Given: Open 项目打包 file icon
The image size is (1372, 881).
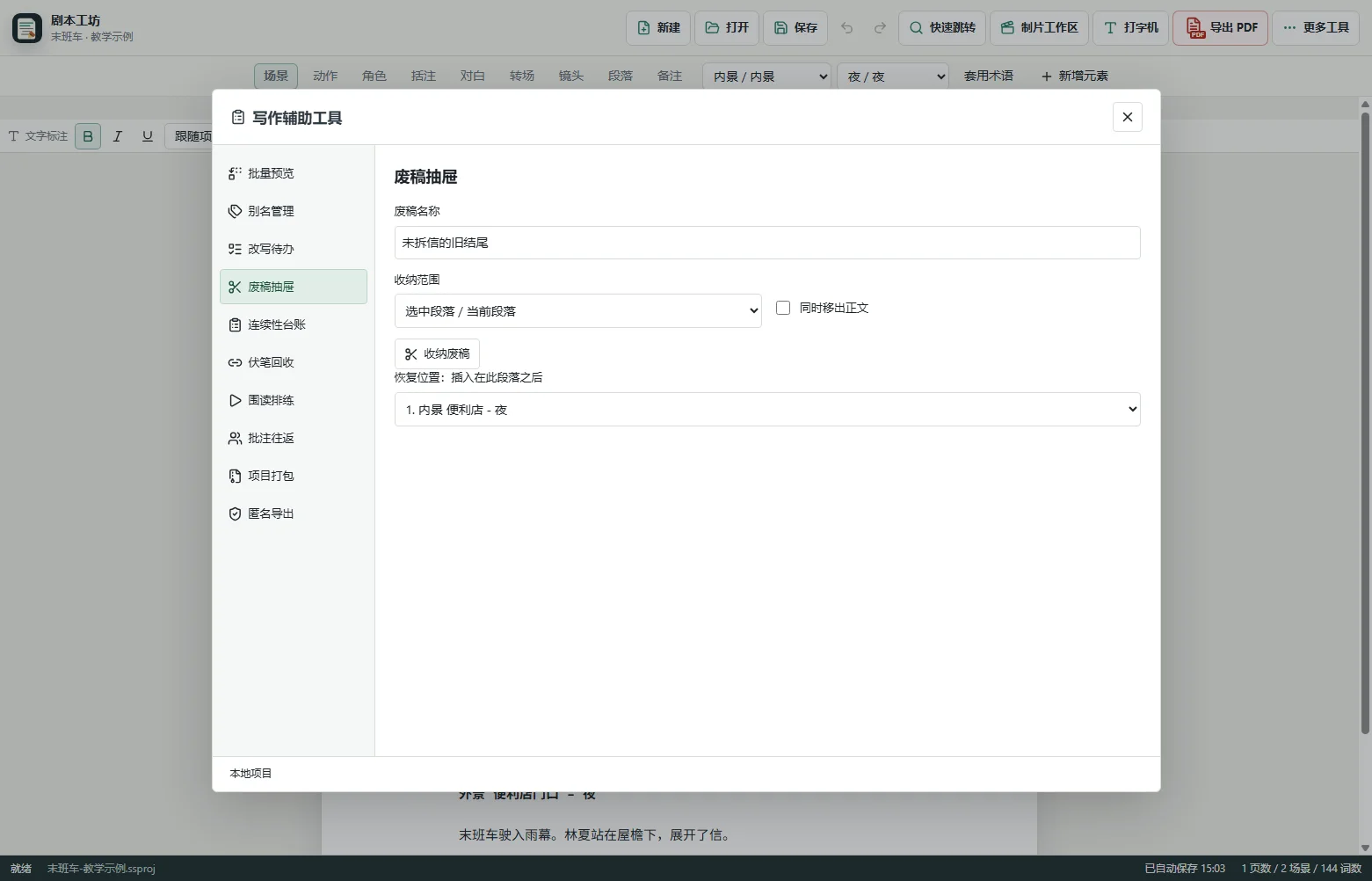Looking at the screenshot, I should point(235,476).
